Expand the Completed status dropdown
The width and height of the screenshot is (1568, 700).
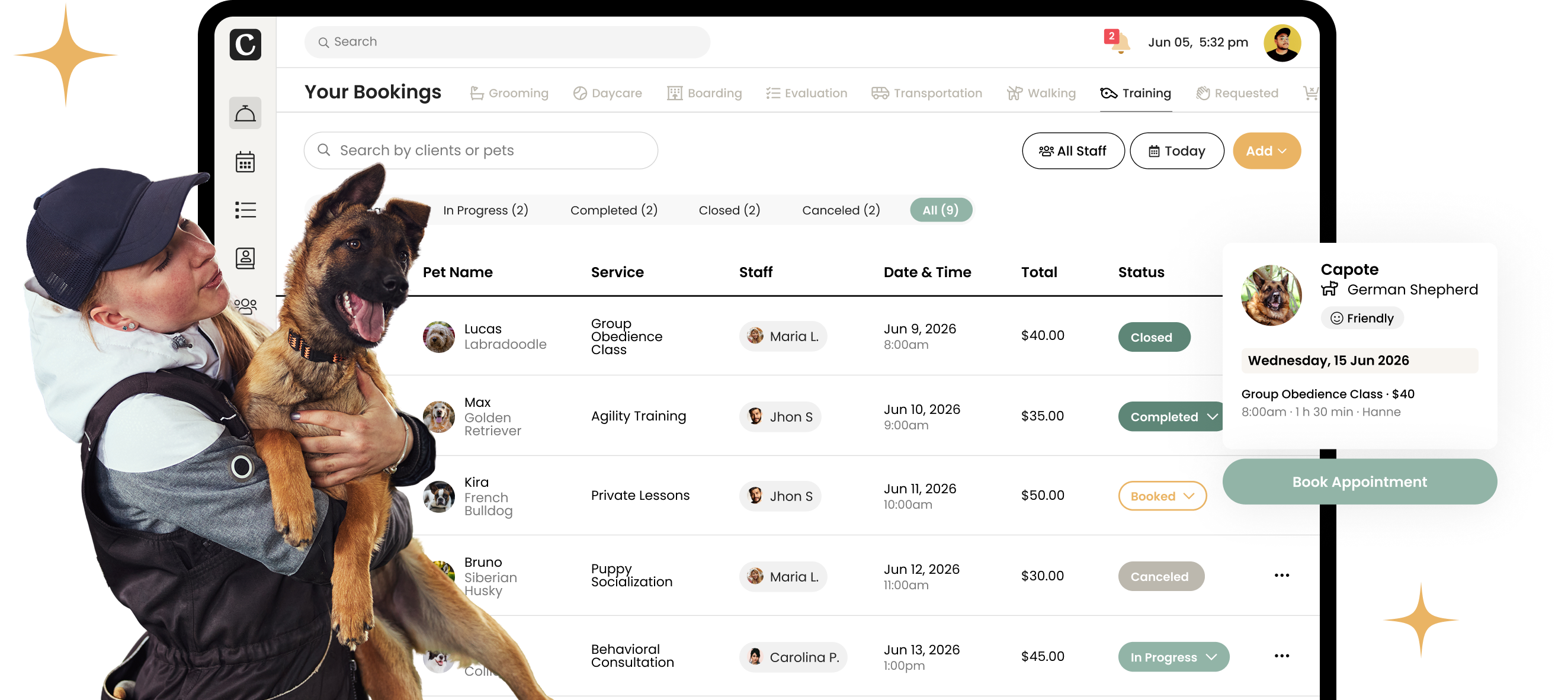pyautogui.click(x=1170, y=417)
